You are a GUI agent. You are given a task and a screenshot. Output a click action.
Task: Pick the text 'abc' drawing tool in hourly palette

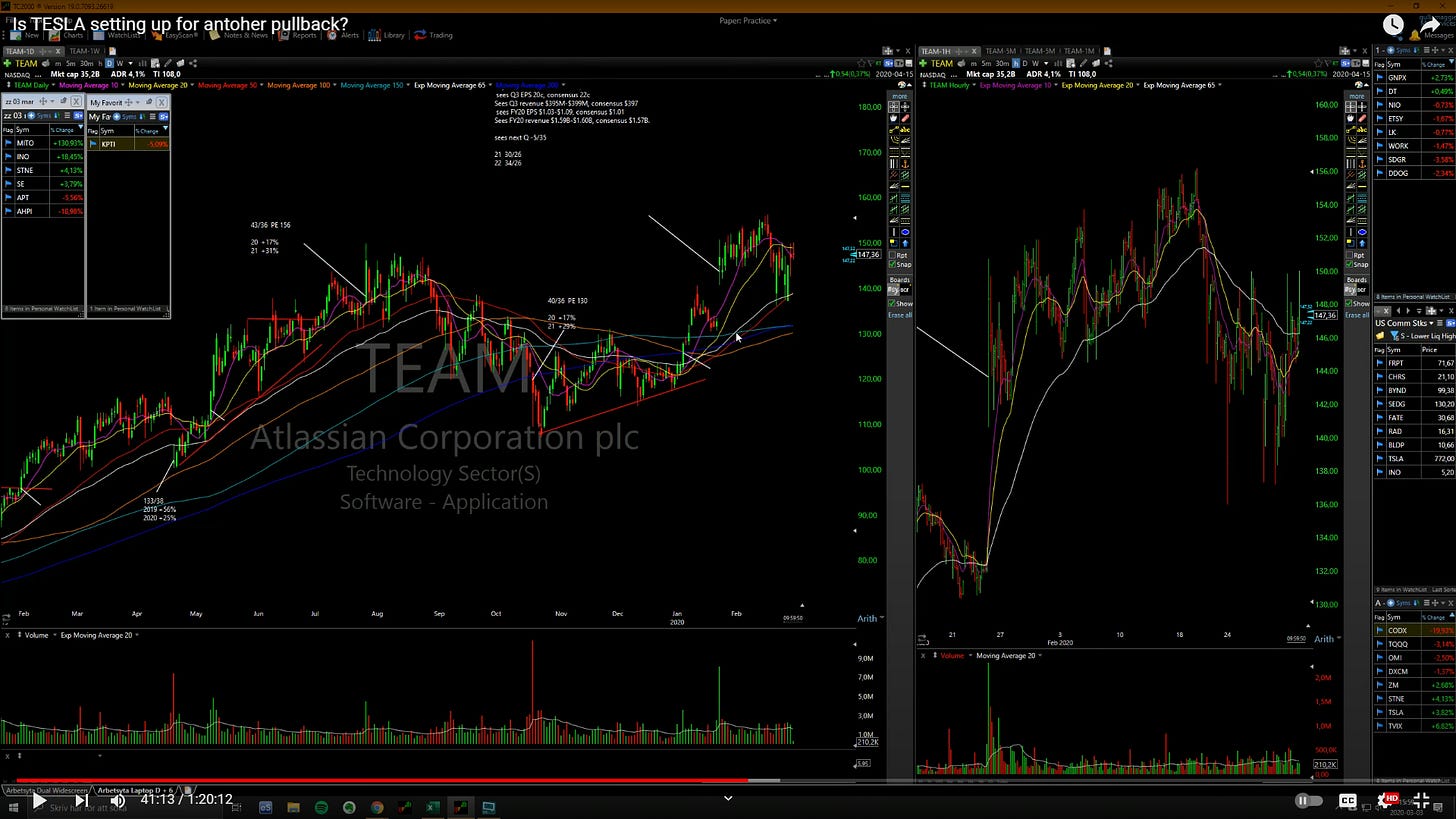pyautogui.click(x=1363, y=130)
